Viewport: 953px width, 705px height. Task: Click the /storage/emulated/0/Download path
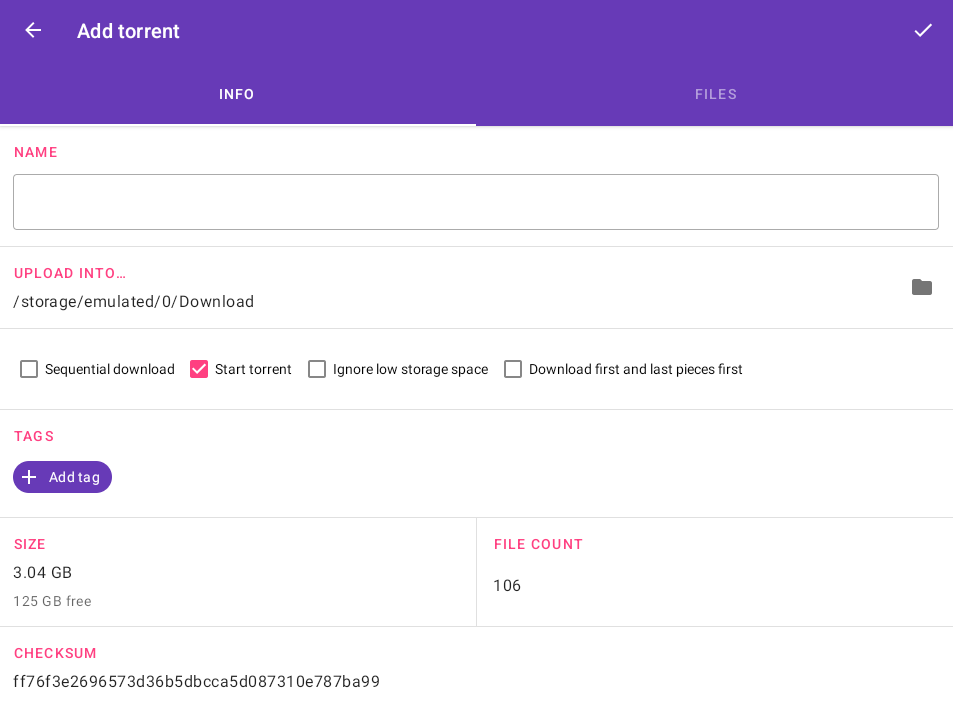pyautogui.click(x=134, y=302)
